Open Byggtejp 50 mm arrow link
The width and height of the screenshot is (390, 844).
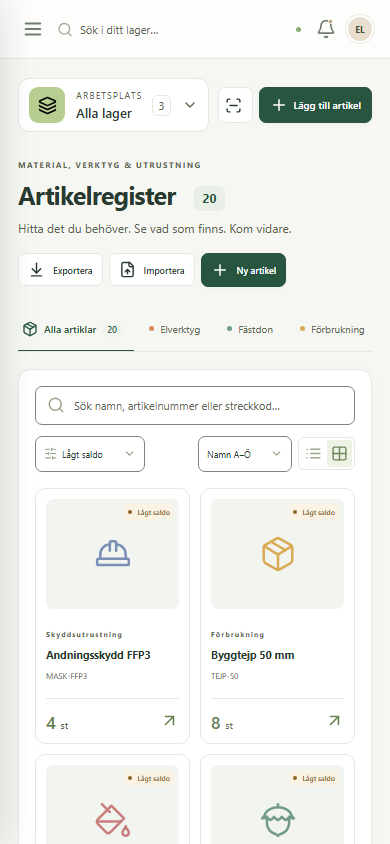(x=335, y=721)
